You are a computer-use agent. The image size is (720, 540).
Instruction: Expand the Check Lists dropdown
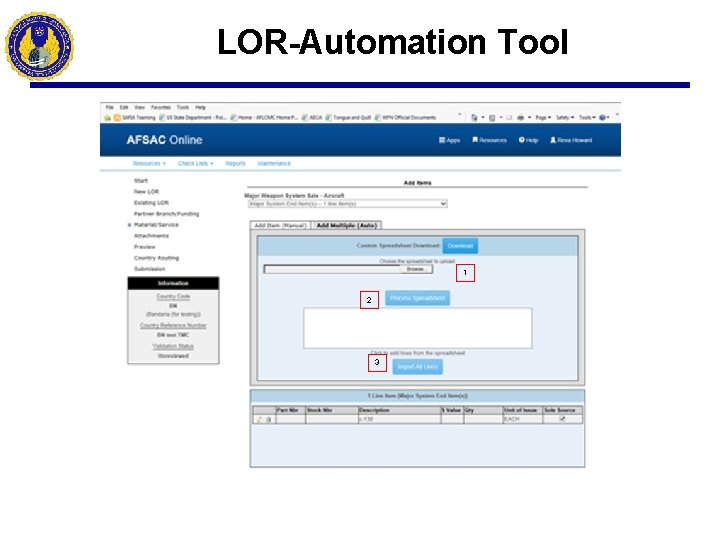point(195,163)
